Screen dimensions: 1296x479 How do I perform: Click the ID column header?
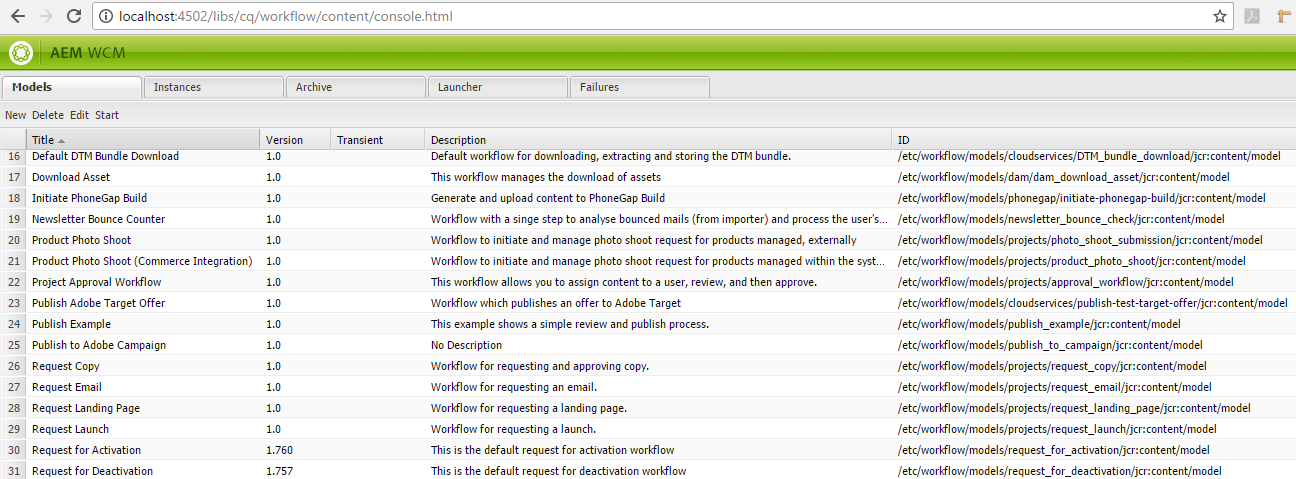pyautogui.click(x=1094, y=140)
